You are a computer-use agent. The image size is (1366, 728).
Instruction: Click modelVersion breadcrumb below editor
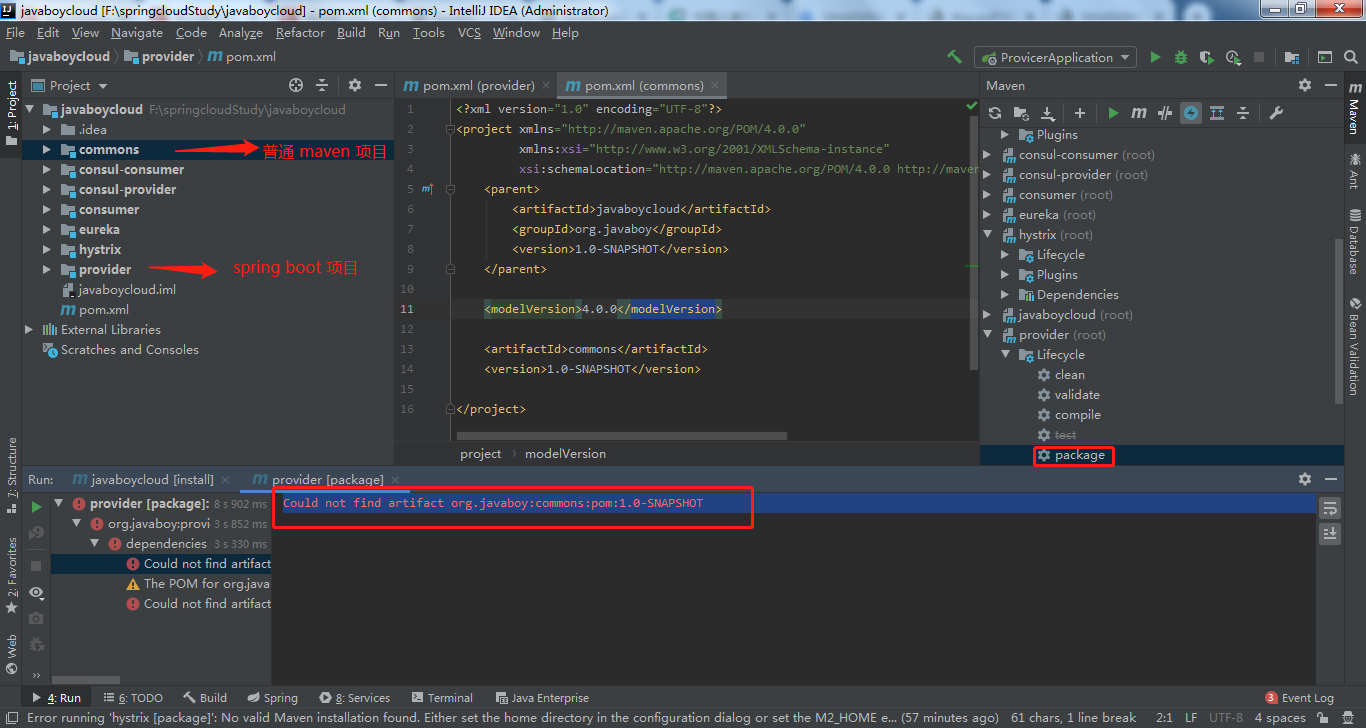tap(565, 454)
